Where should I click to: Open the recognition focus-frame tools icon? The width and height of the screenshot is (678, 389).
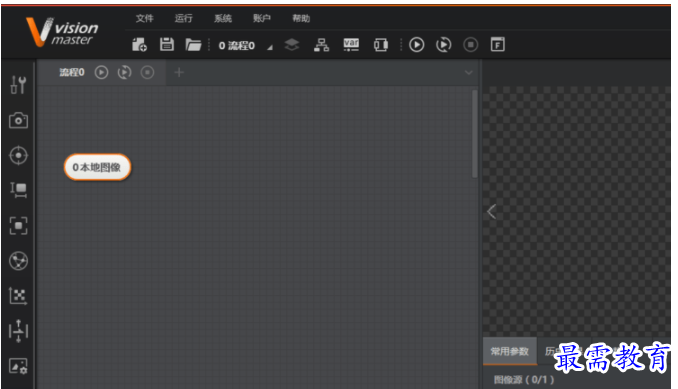[x=18, y=226]
